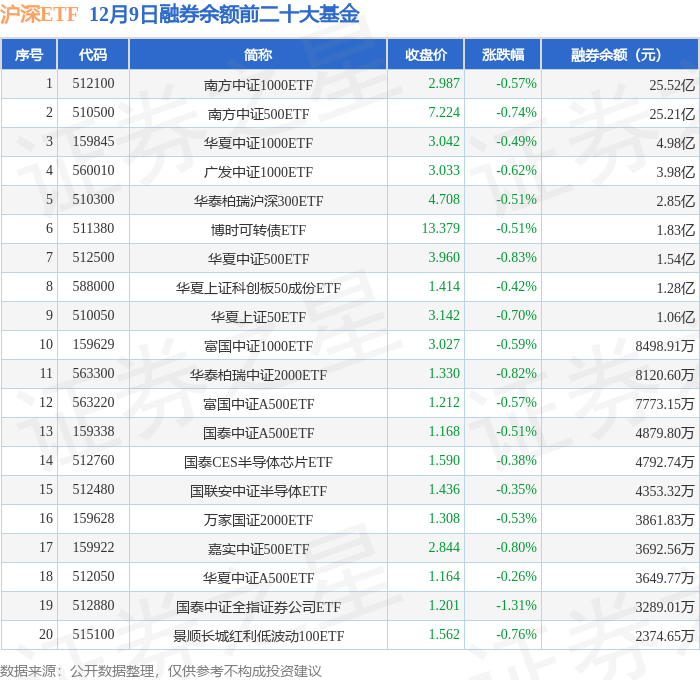Click the 2374.65万 balance value

coord(665,636)
